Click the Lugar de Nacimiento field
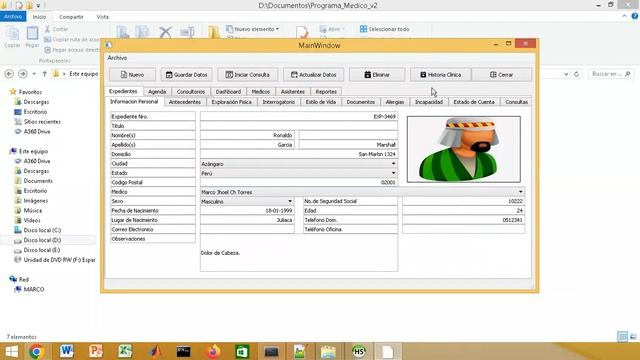This screenshot has height=360, width=640. point(247,220)
